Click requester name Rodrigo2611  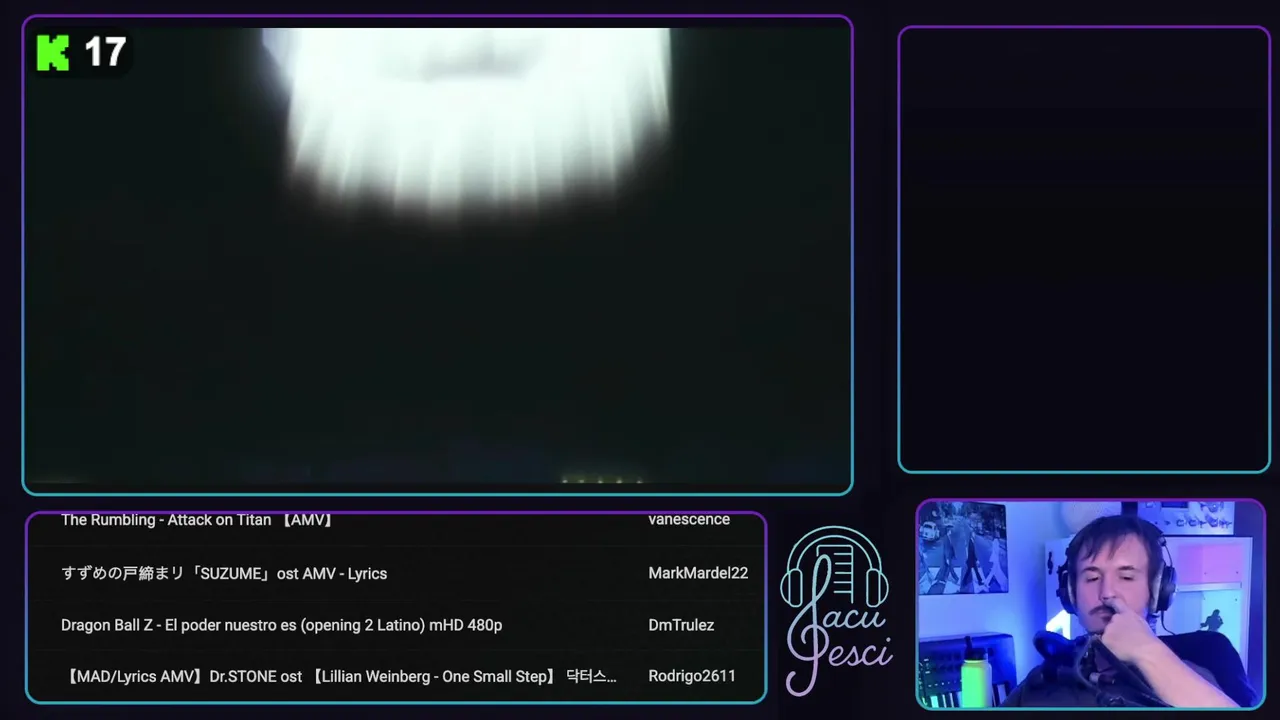click(x=692, y=676)
